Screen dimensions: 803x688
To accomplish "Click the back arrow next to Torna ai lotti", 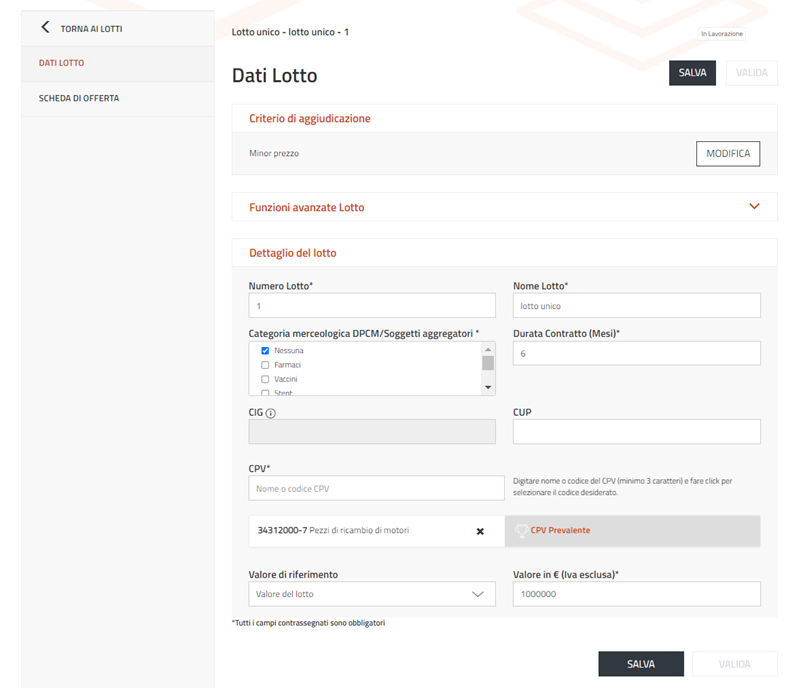I will pyautogui.click(x=45, y=28).
